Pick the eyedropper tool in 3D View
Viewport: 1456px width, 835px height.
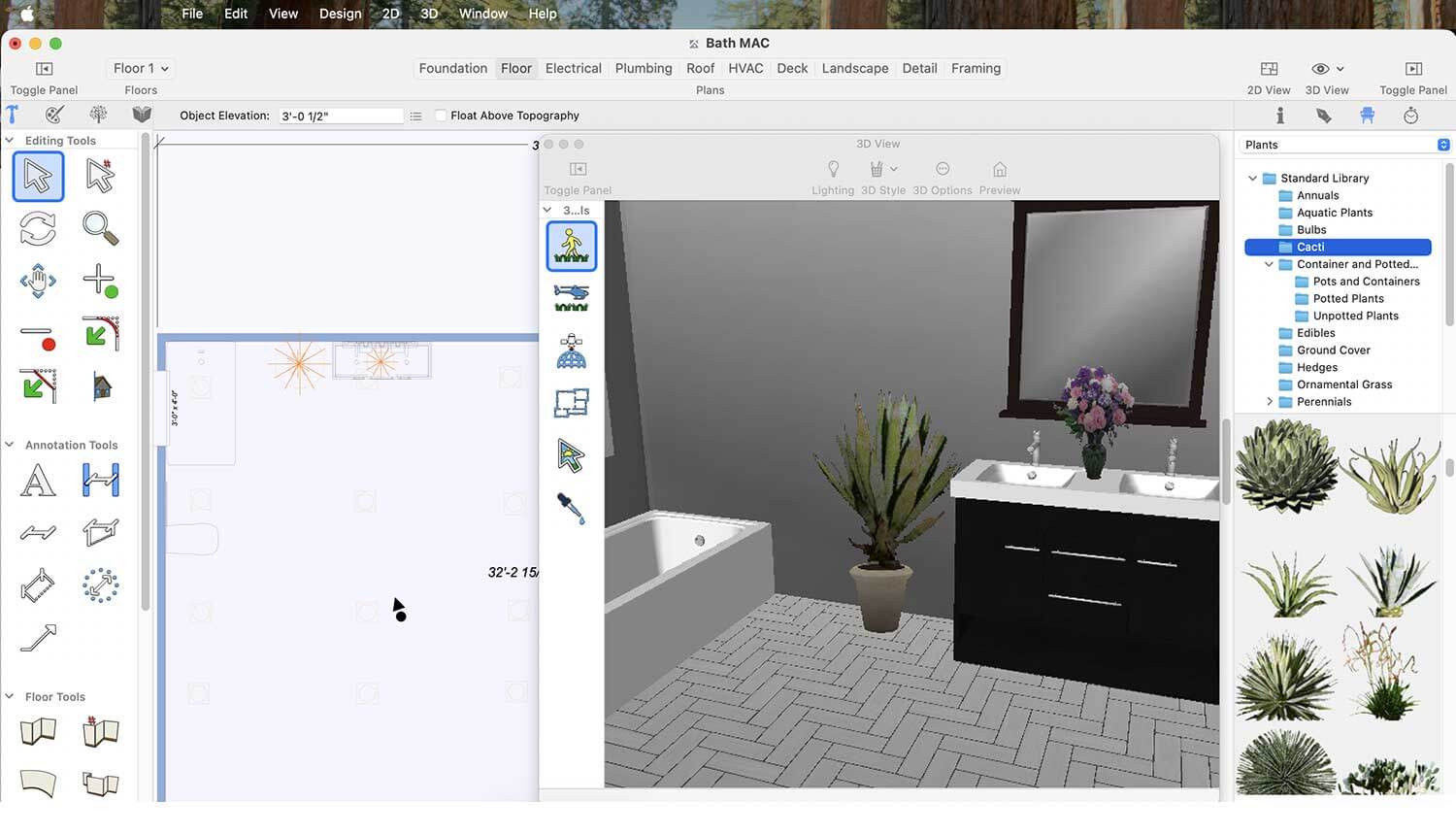(571, 508)
